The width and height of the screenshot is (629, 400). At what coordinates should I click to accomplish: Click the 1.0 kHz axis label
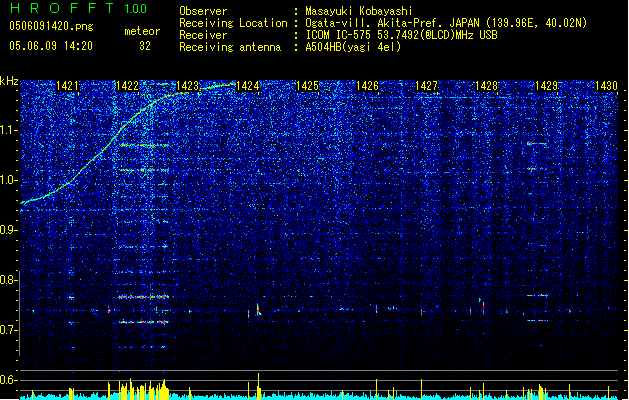tap(8, 180)
